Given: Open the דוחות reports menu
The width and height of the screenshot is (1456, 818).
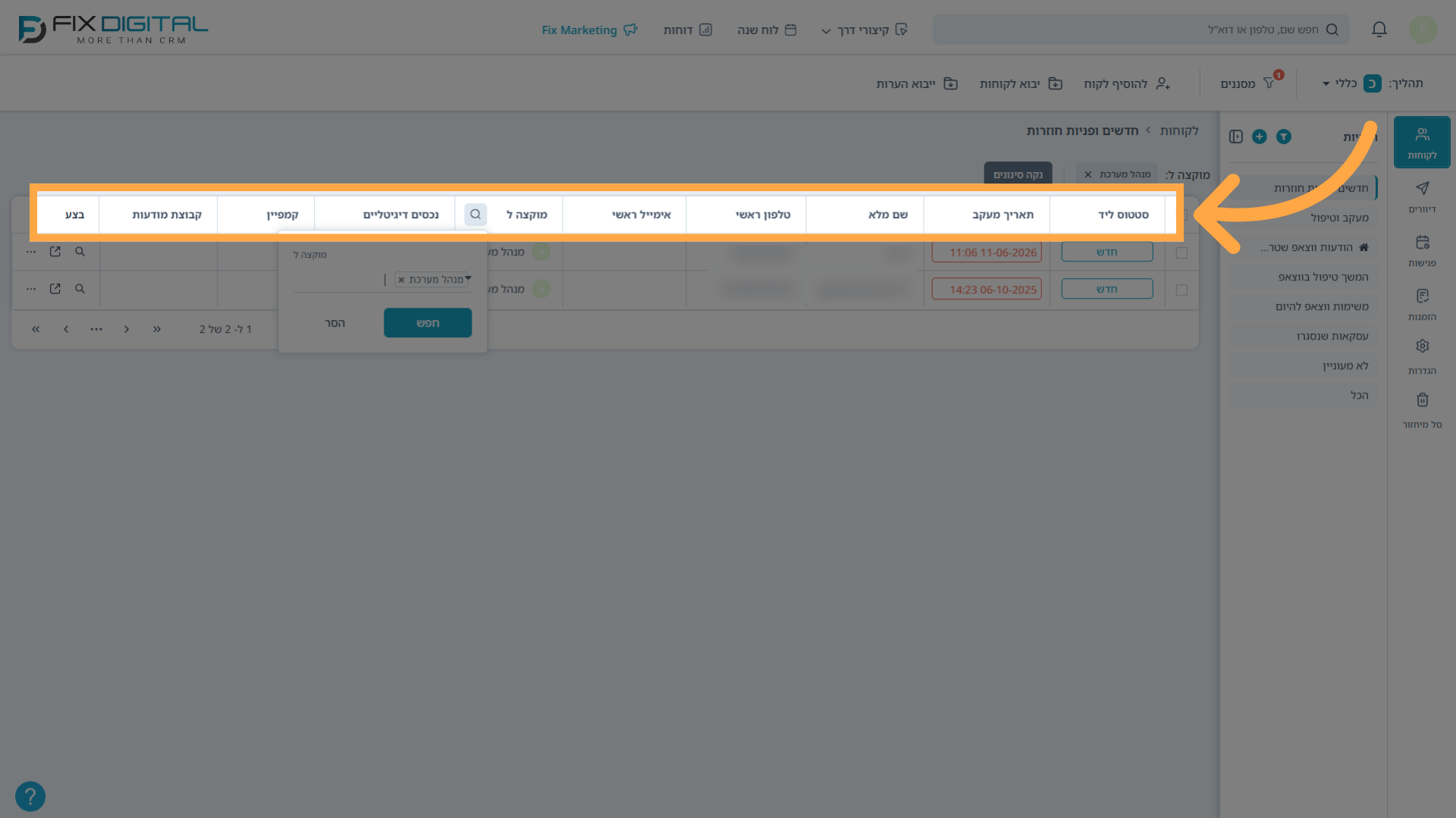Looking at the screenshot, I should (x=688, y=30).
